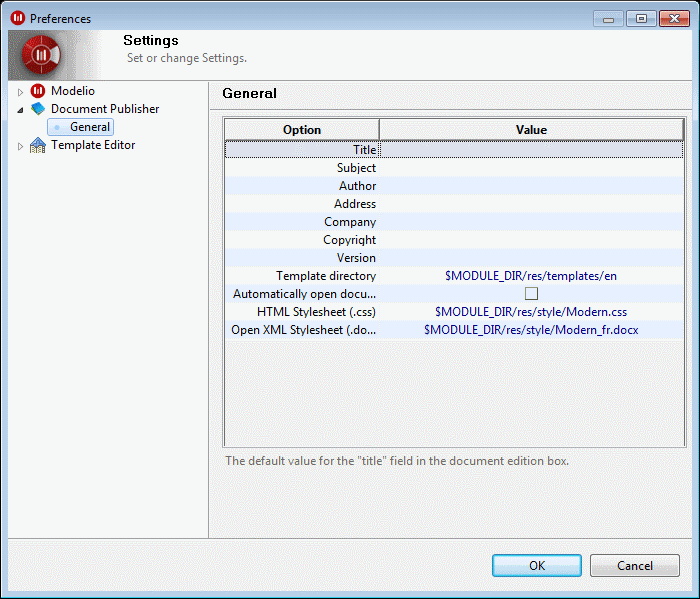The height and width of the screenshot is (599, 700).
Task: Select Document Publisher tree entry
Action: pos(105,109)
